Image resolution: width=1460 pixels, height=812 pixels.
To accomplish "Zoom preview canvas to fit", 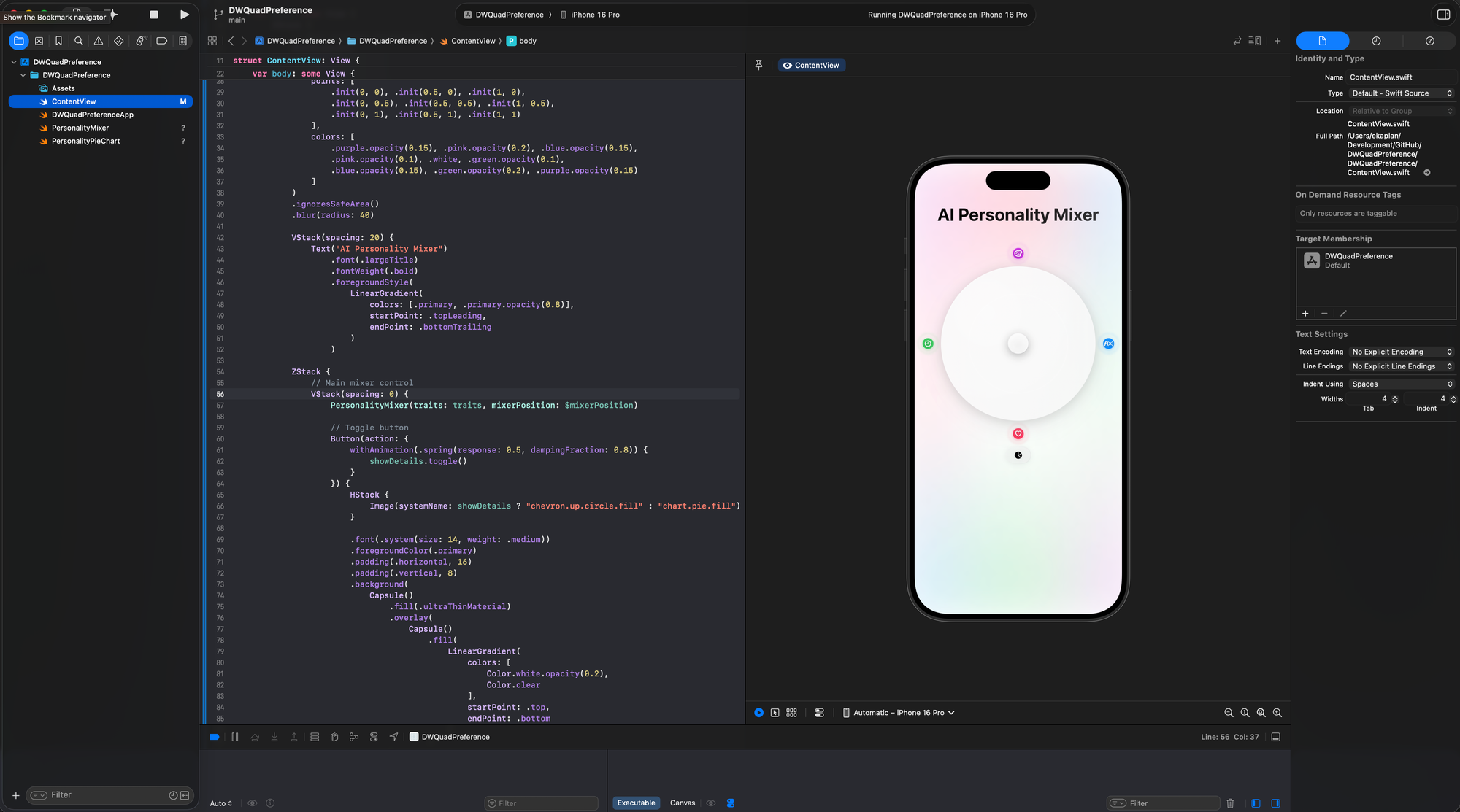I will pyautogui.click(x=1261, y=713).
